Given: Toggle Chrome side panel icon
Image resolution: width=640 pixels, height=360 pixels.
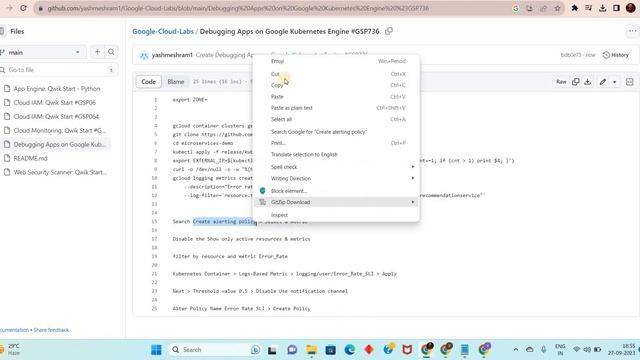Looking at the screenshot, I should click(616, 8).
